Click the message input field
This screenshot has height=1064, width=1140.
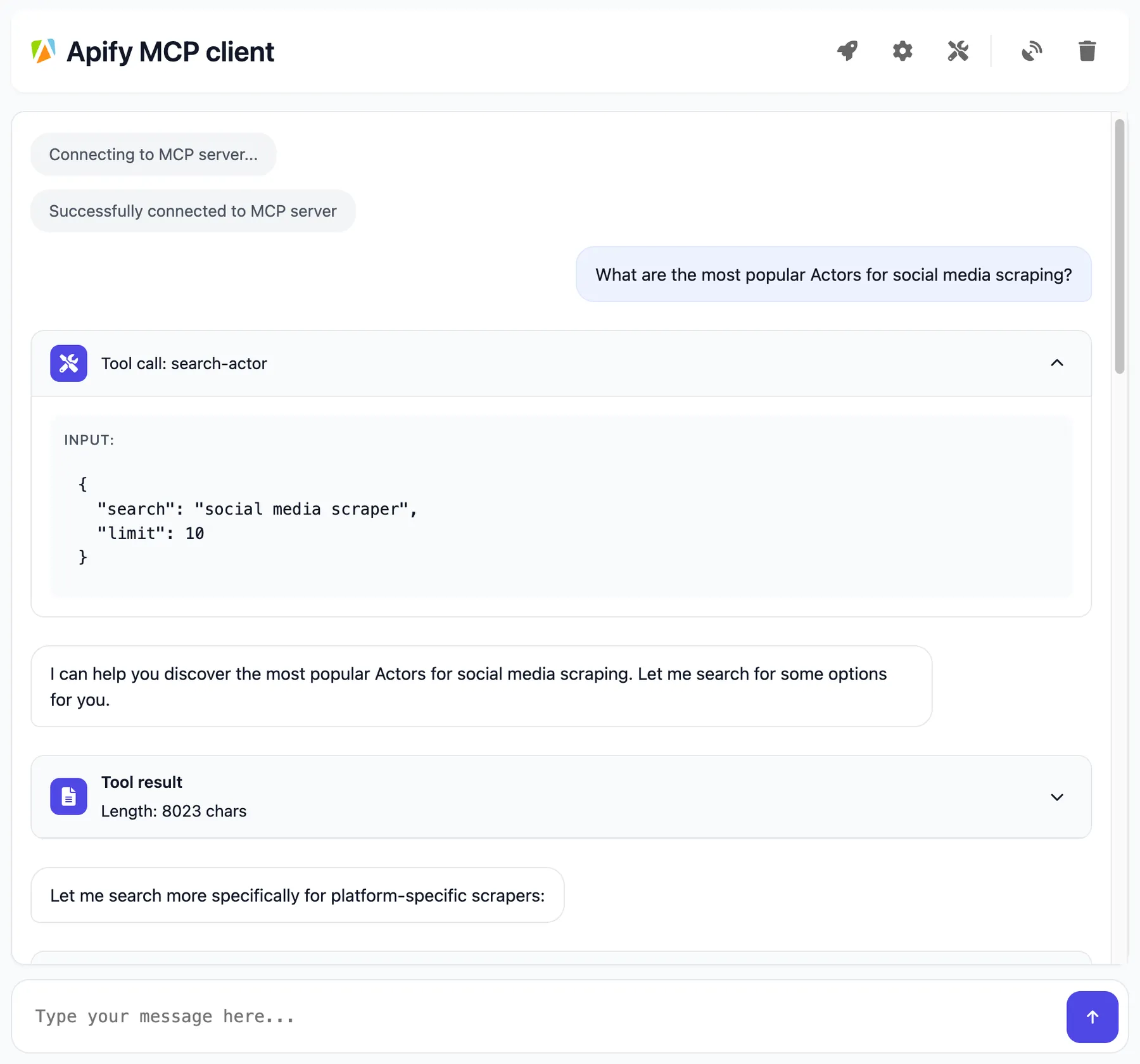(x=443, y=1016)
